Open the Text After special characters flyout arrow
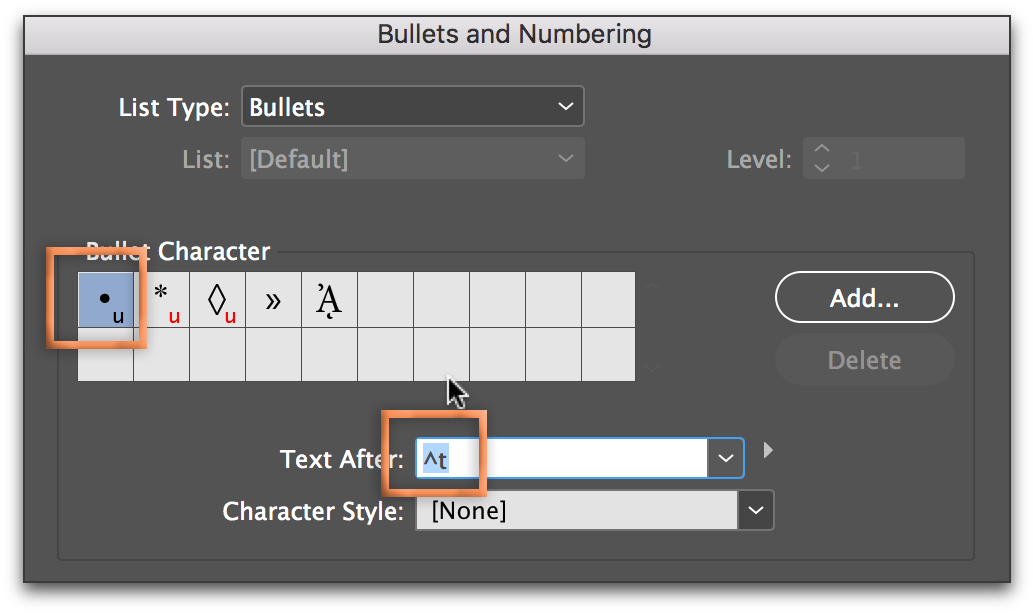The width and height of the screenshot is (1033, 613). coord(768,450)
